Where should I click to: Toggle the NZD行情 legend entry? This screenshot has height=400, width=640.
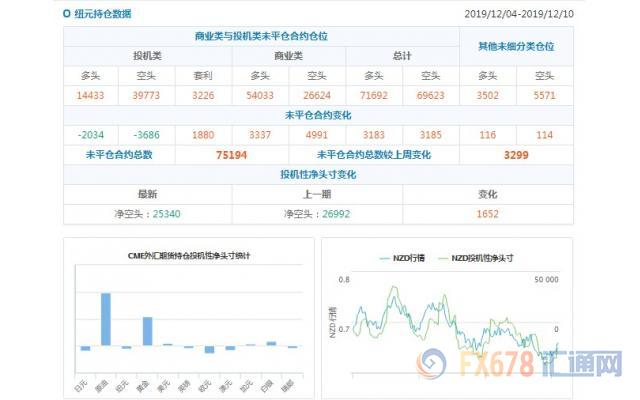402,258
